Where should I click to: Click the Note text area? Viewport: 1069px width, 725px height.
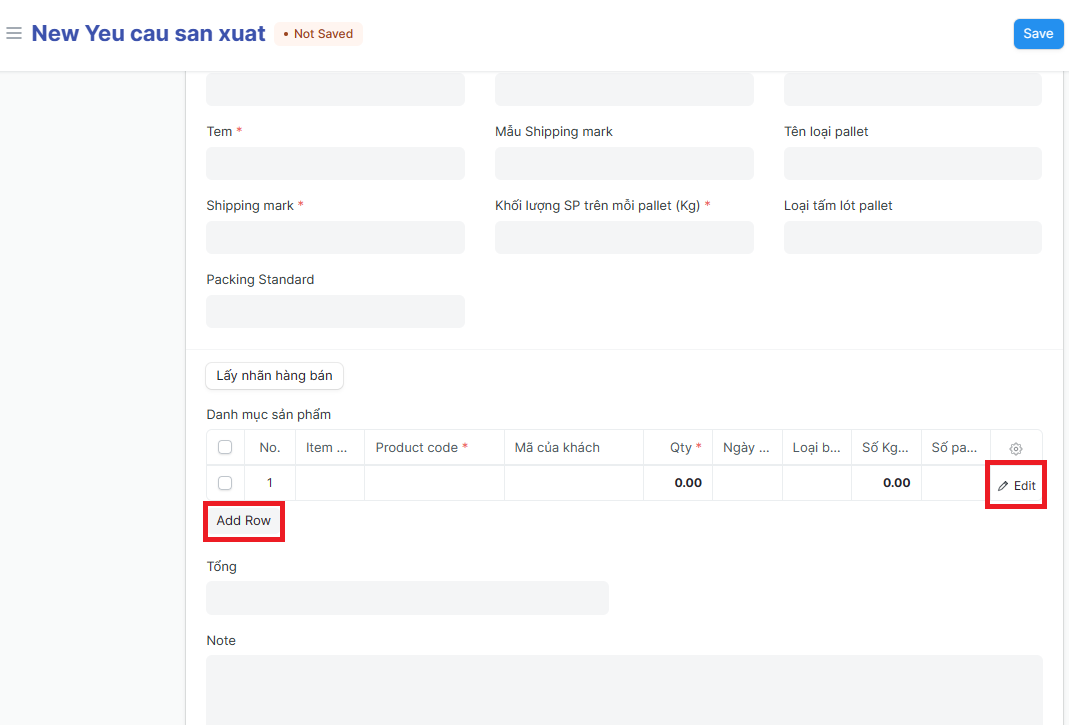click(x=624, y=690)
